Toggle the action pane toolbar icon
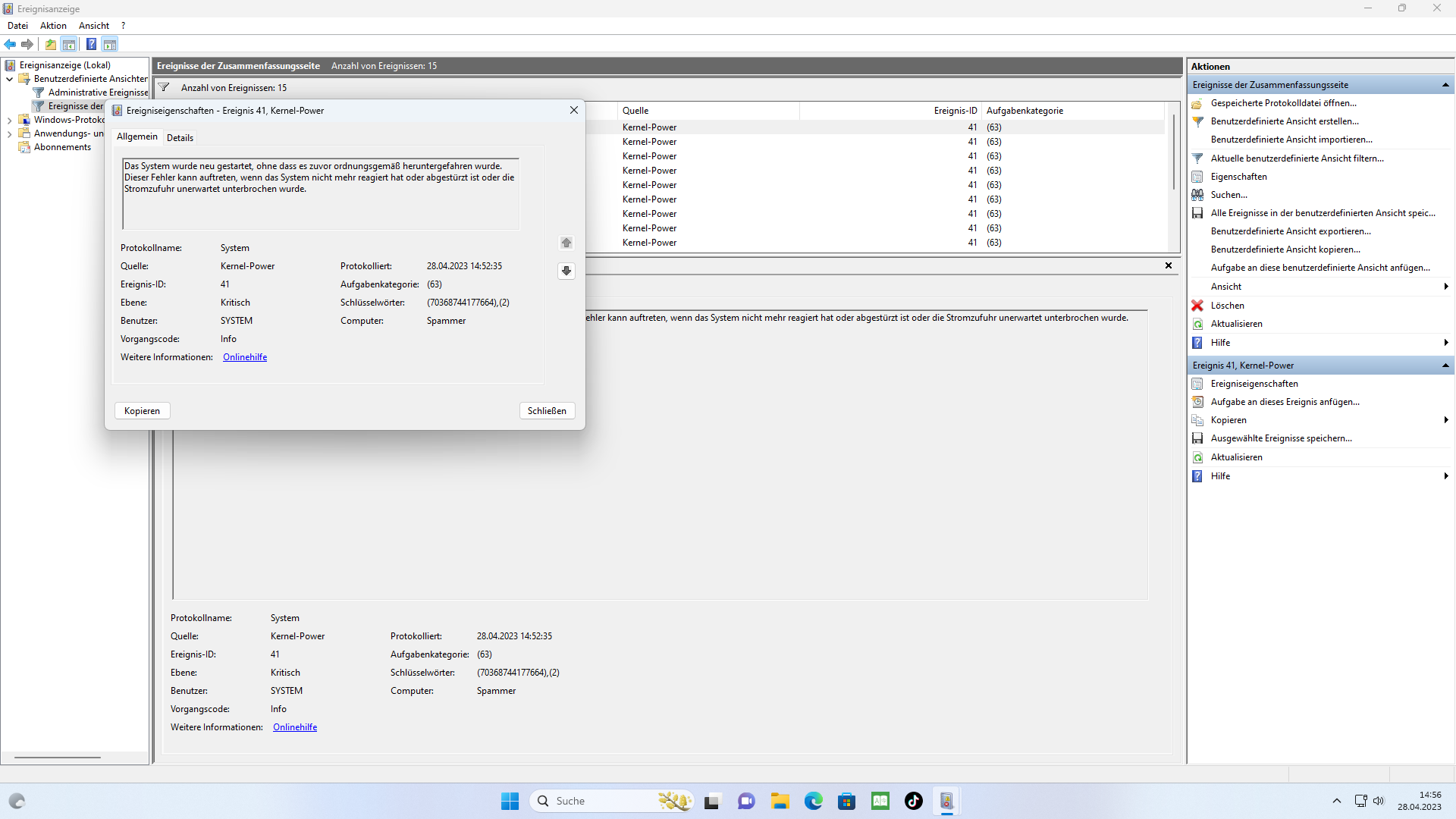The width and height of the screenshot is (1456, 819). point(110,44)
